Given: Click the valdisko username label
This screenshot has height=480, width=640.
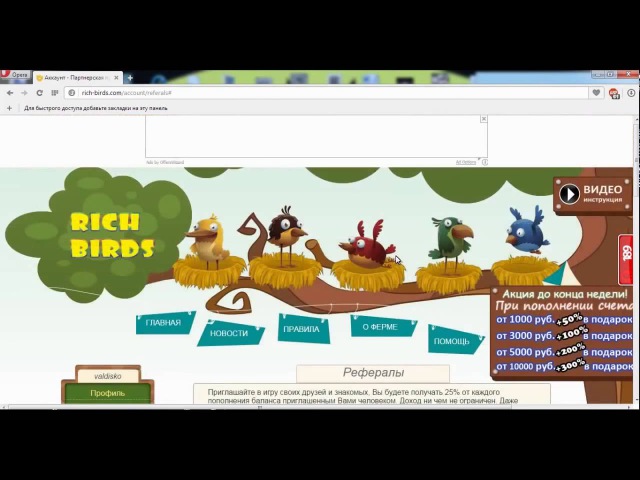Looking at the screenshot, I should [x=108, y=376].
